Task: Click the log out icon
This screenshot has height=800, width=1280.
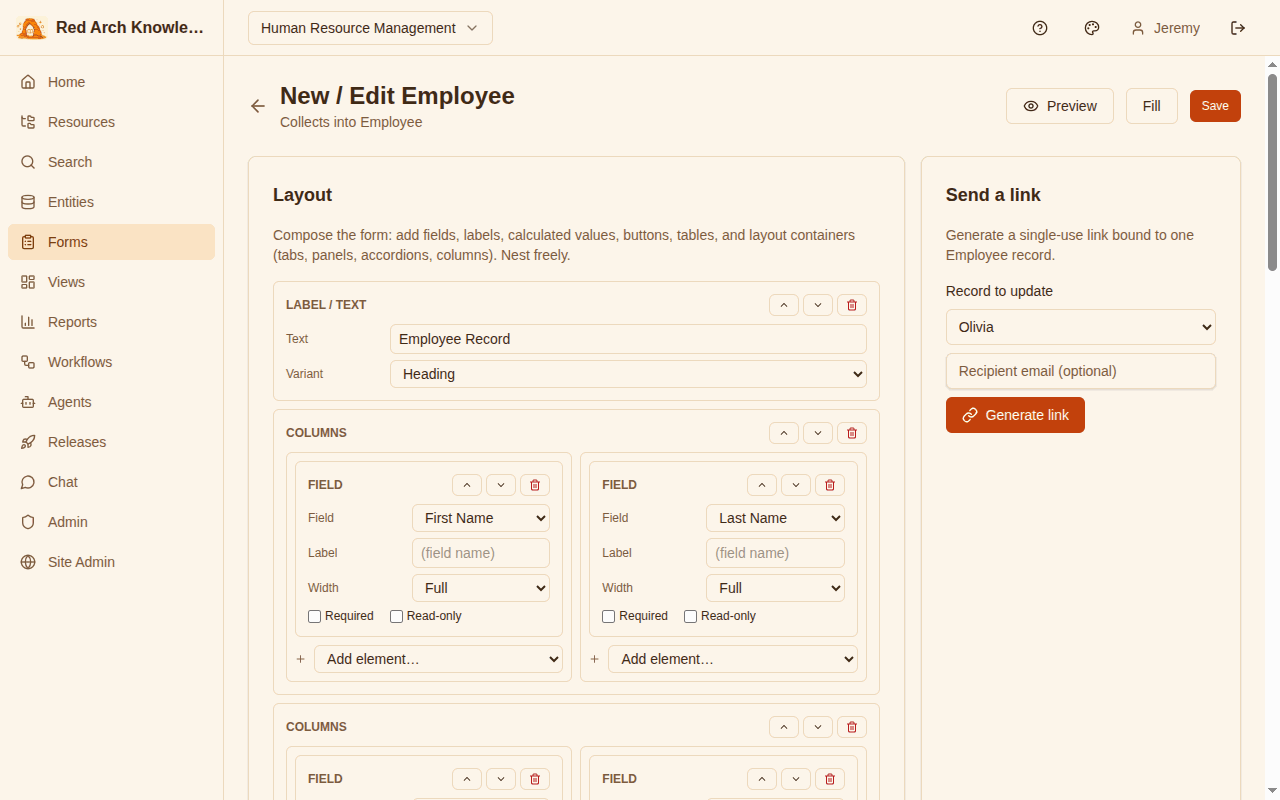Action: (1238, 28)
